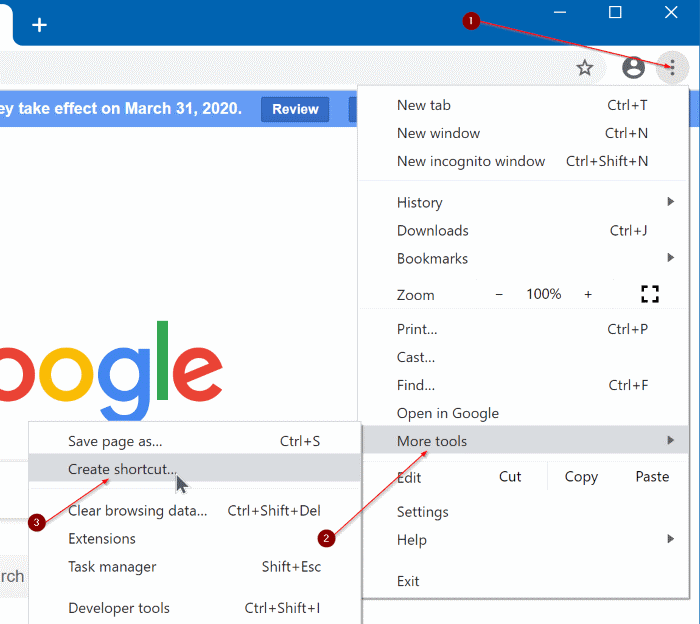The width and height of the screenshot is (700, 624).
Task: Select New tab from the menu
Action: pos(523,105)
